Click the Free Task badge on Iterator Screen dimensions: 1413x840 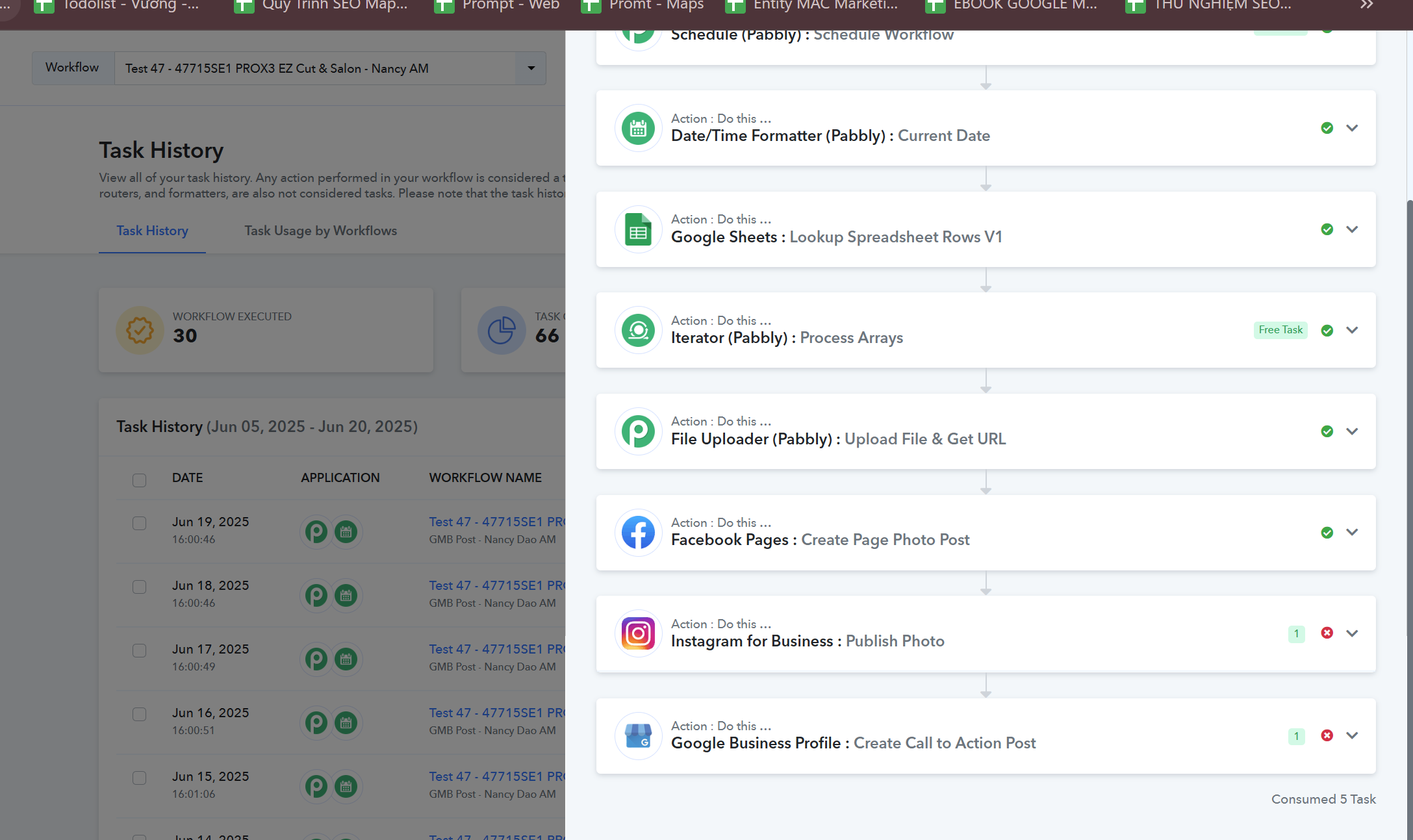pyautogui.click(x=1280, y=330)
